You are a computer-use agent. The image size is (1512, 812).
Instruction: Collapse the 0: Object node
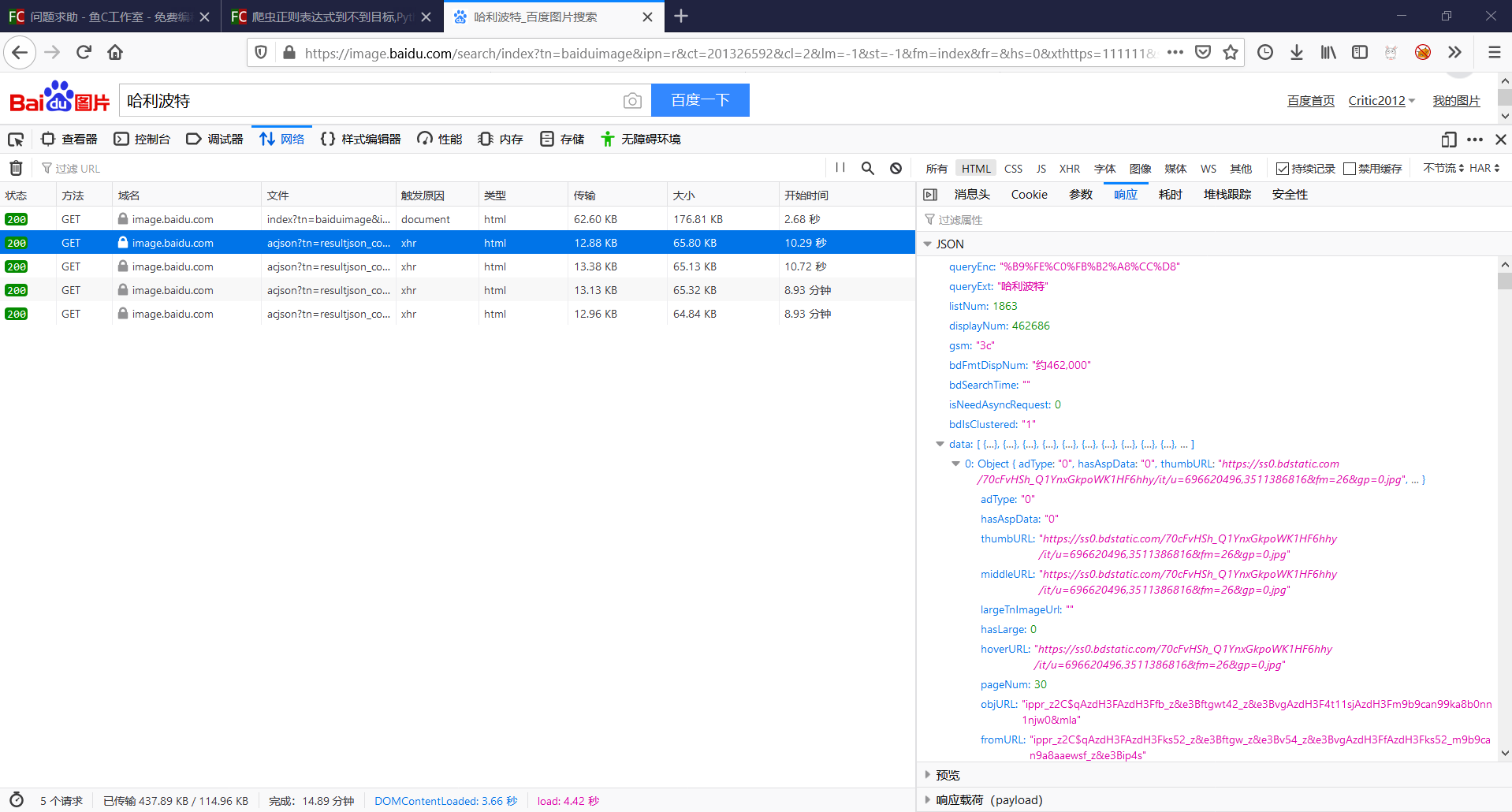tap(955, 464)
